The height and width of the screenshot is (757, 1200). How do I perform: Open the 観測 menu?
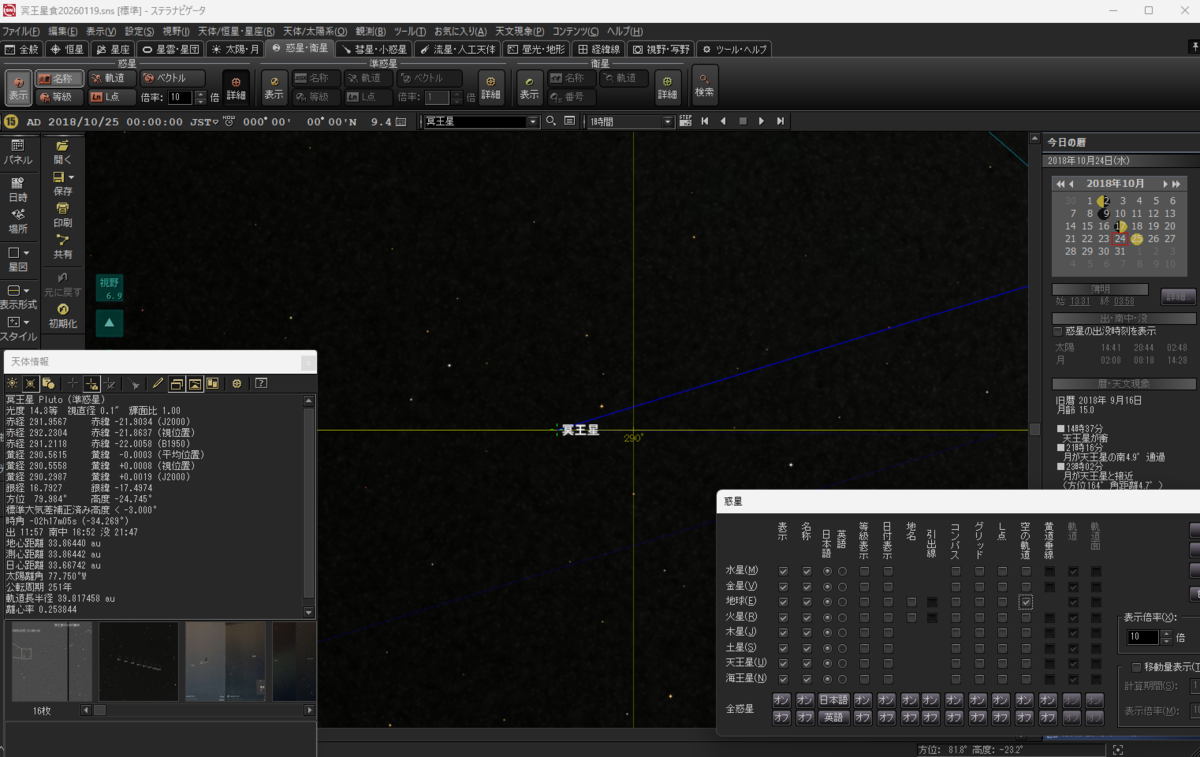[370, 32]
